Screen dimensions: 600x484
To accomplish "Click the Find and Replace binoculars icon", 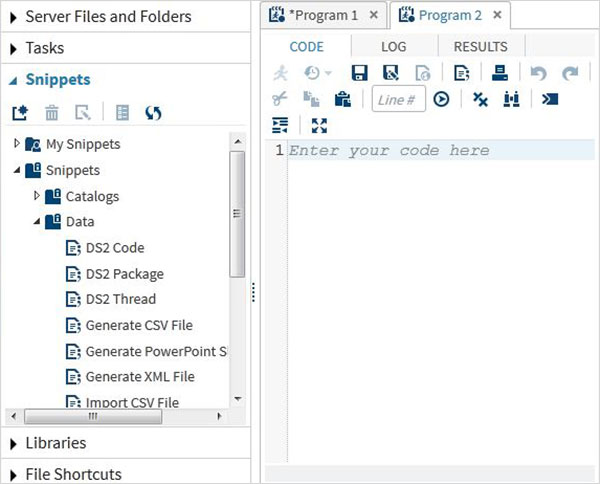I will [x=511, y=99].
